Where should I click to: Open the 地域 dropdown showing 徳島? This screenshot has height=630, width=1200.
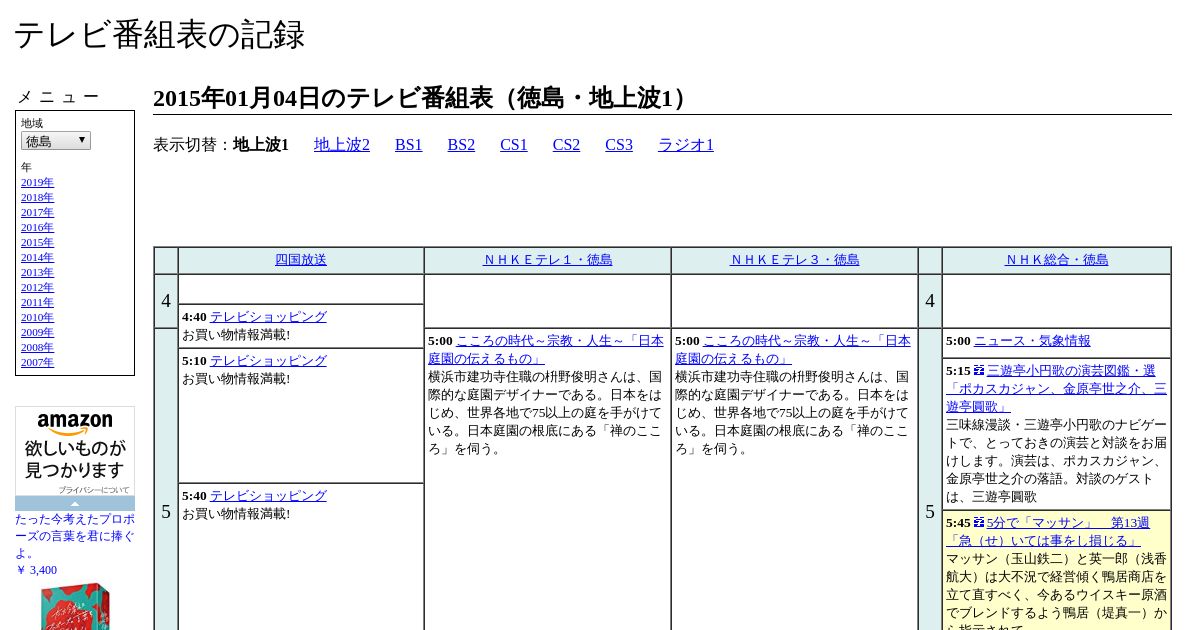(56, 141)
